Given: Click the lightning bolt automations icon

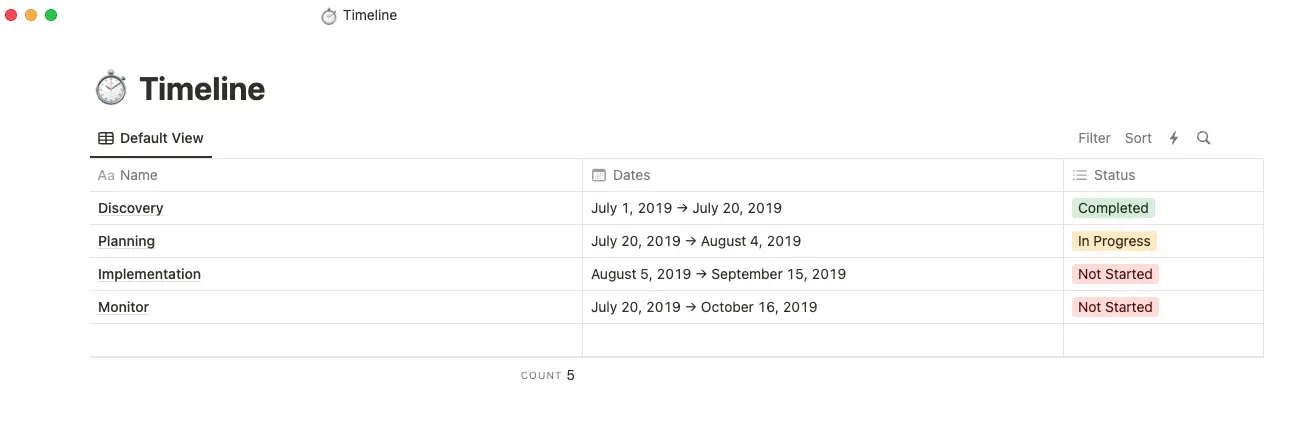Looking at the screenshot, I should tap(1174, 138).
